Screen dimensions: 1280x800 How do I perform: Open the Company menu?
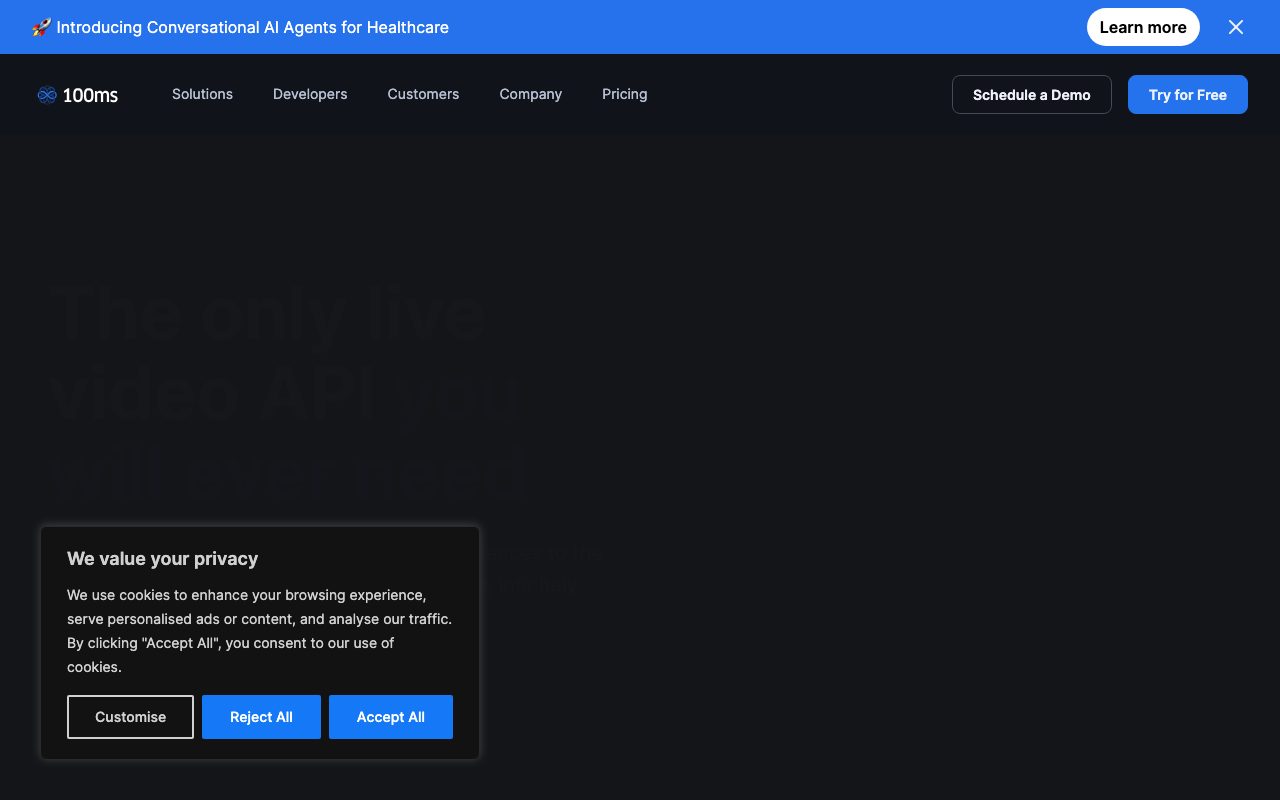531,94
